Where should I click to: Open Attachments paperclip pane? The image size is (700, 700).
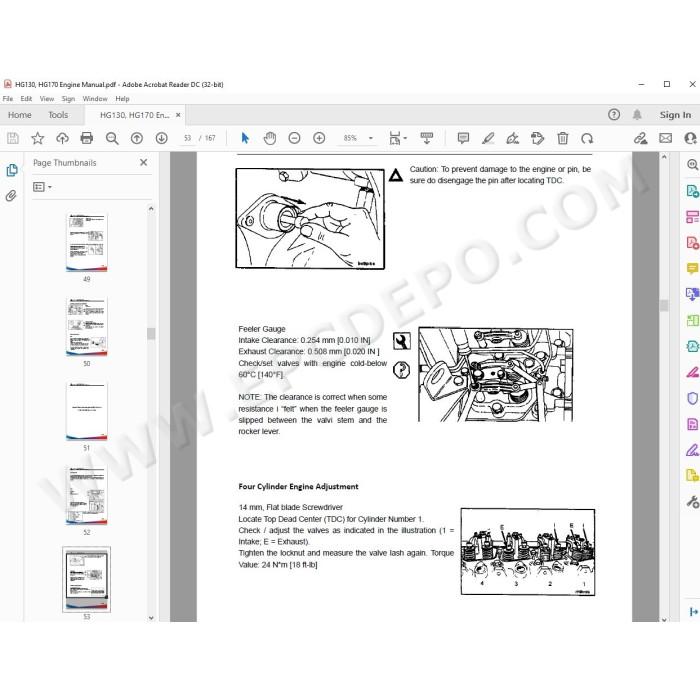11,196
